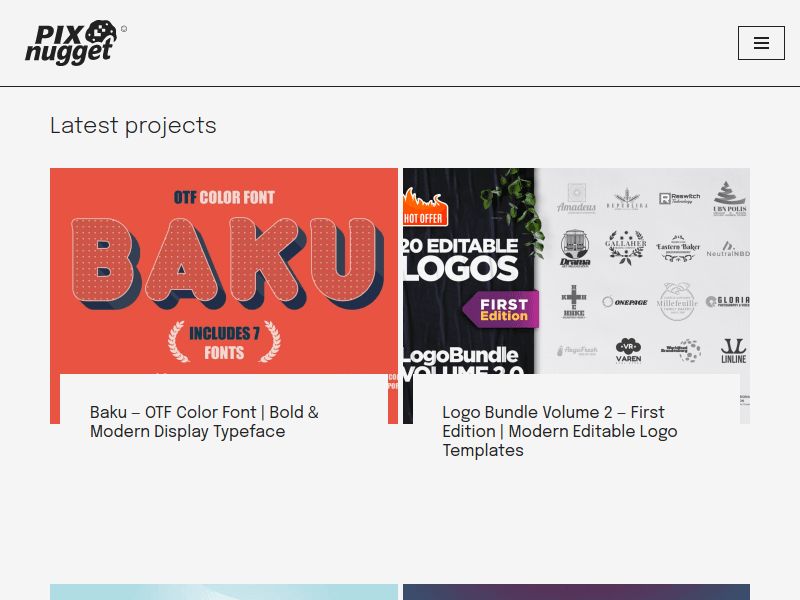Open the hamburger navigation menu

point(761,43)
